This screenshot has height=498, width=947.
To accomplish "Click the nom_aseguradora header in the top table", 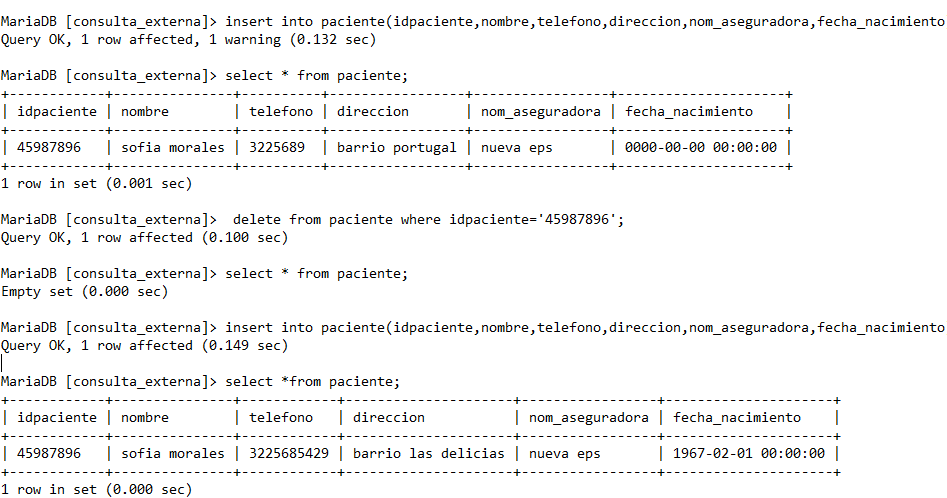I will (x=541, y=111).
